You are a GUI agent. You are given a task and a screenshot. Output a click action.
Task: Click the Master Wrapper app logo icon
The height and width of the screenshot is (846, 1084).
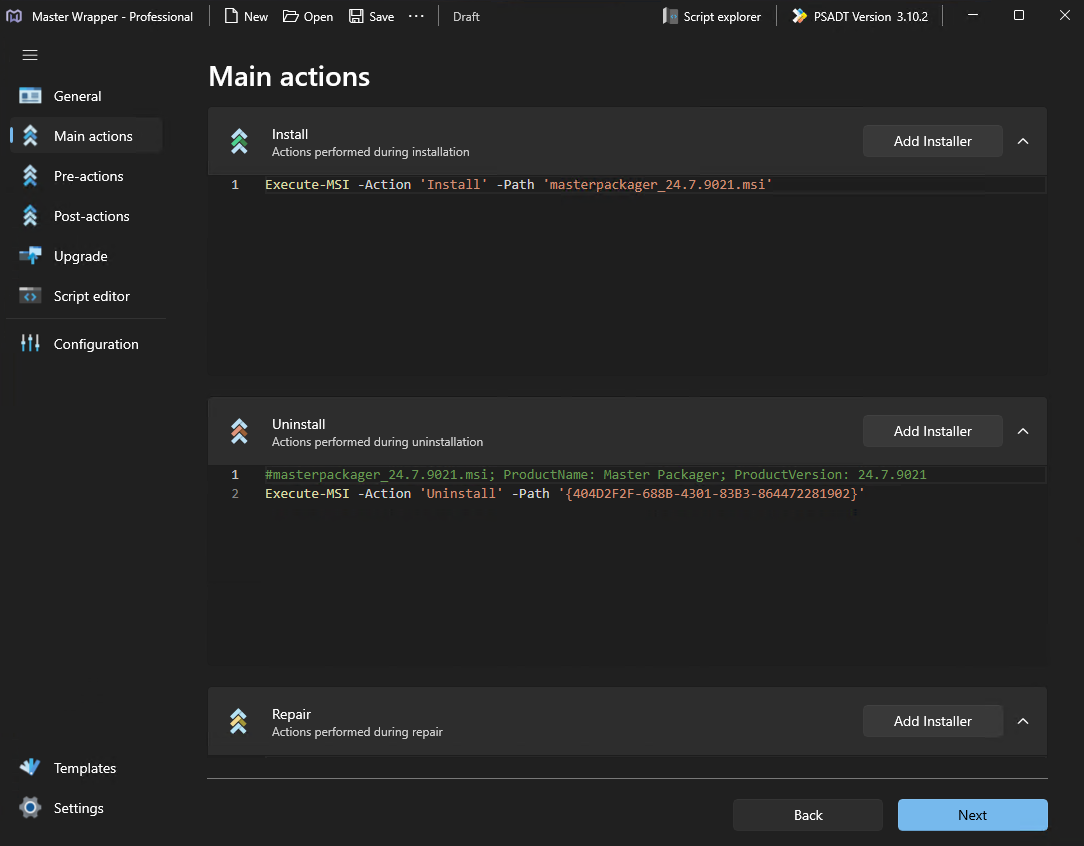coord(15,16)
